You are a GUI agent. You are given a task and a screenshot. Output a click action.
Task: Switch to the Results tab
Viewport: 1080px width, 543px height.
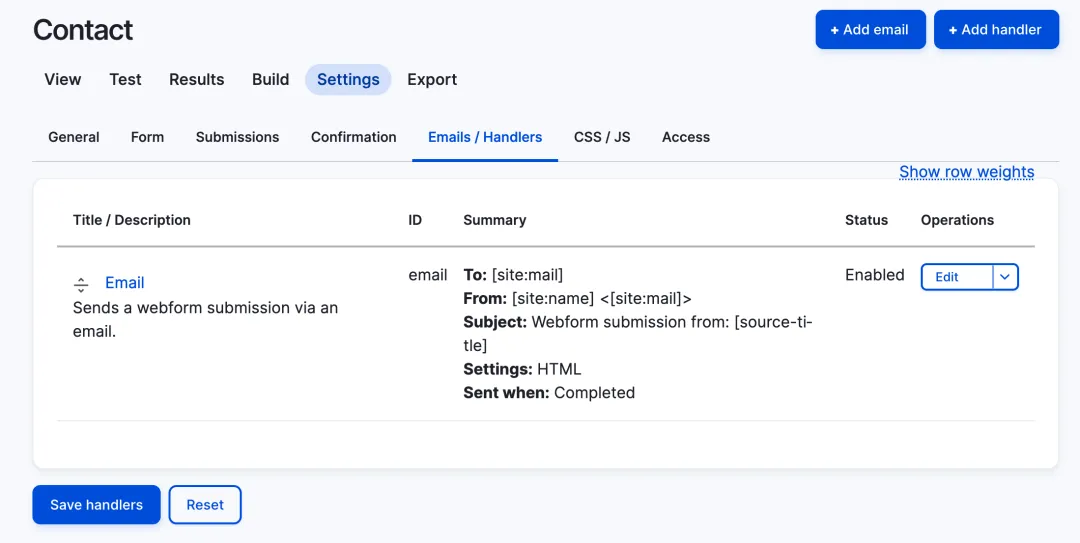point(197,79)
